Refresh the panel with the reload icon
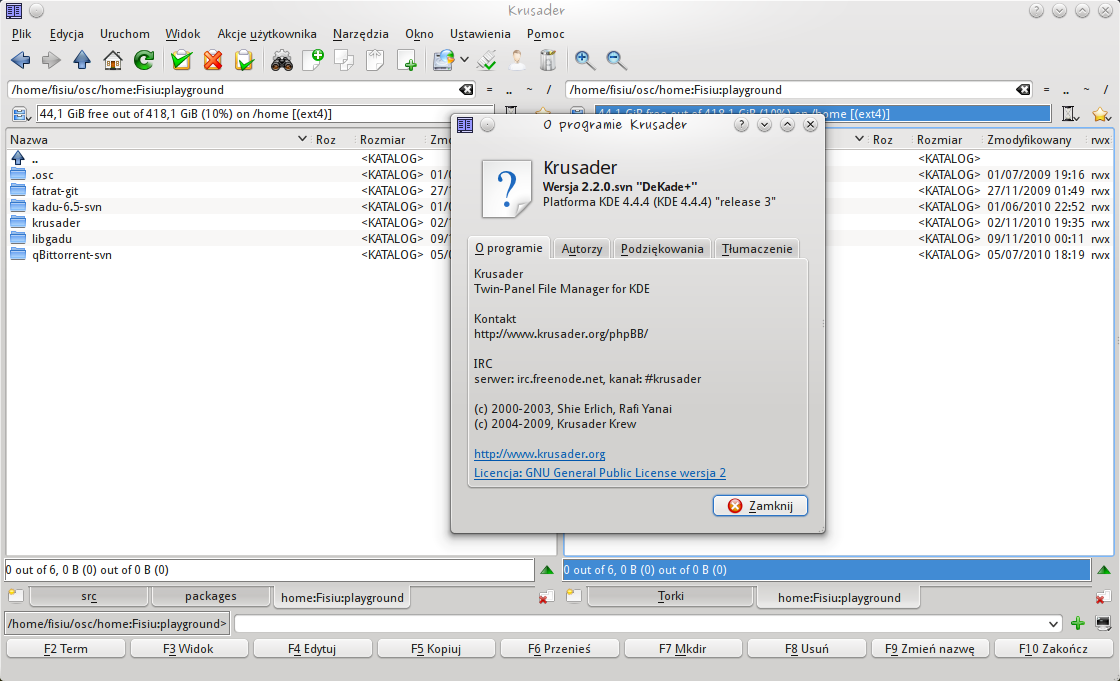The width and height of the screenshot is (1120, 681). pos(143,60)
